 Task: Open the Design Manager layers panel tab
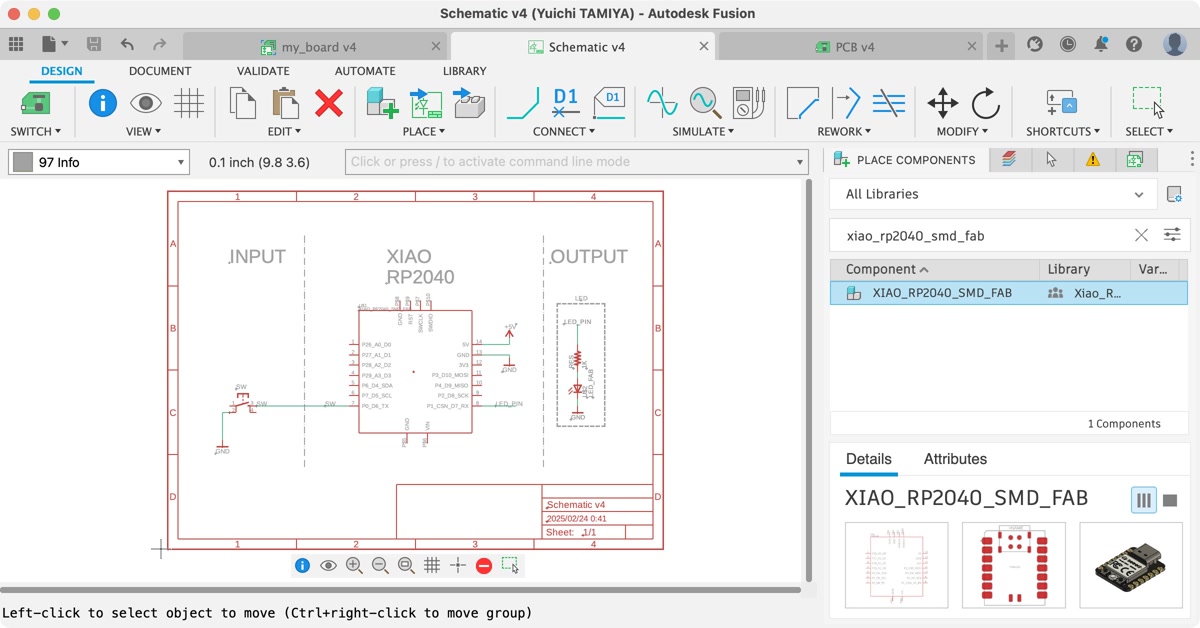[x=1009, y=160]
